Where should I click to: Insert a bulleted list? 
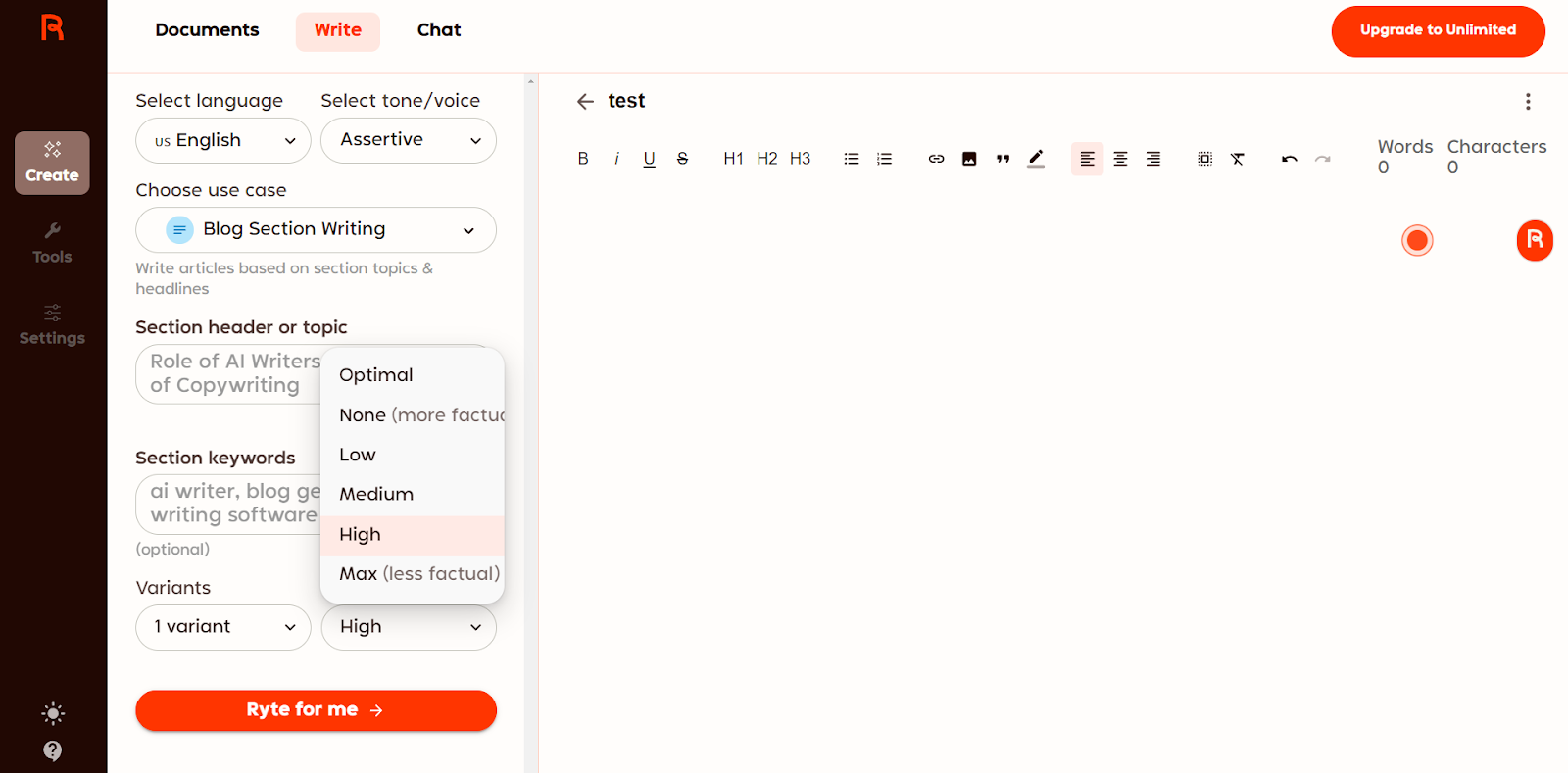(852, 159)
